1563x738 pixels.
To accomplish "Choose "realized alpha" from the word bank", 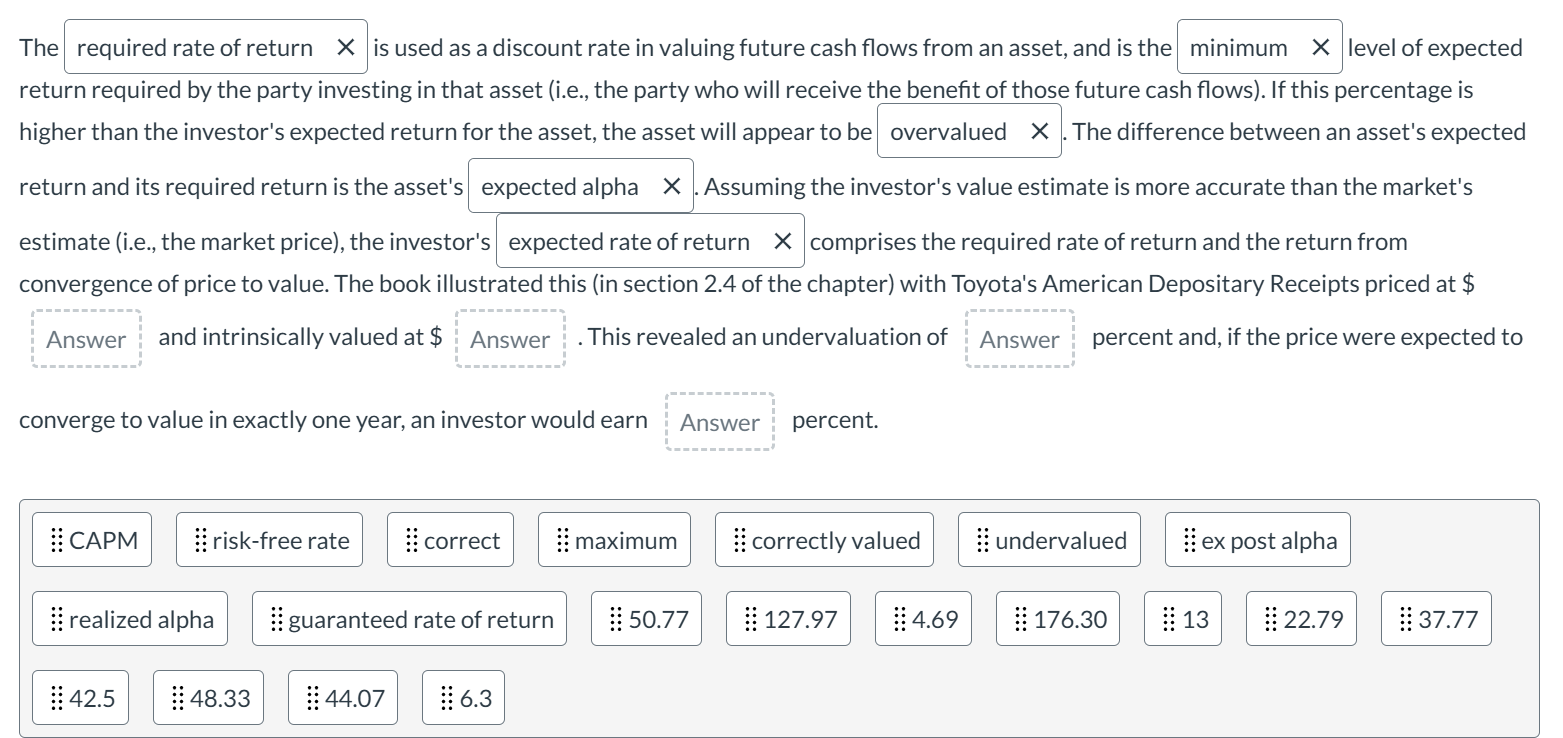I will click(x=129, y=618).
